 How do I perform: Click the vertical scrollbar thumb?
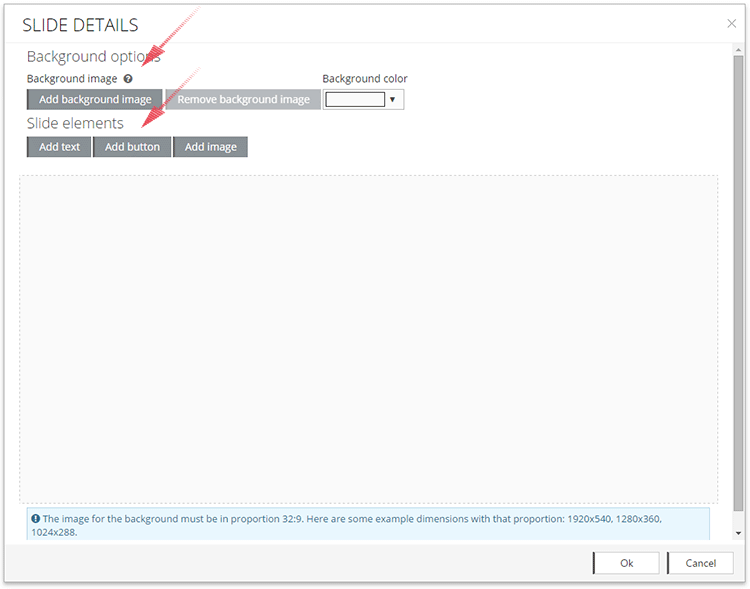pyautogui.click(x=738, y=280)
